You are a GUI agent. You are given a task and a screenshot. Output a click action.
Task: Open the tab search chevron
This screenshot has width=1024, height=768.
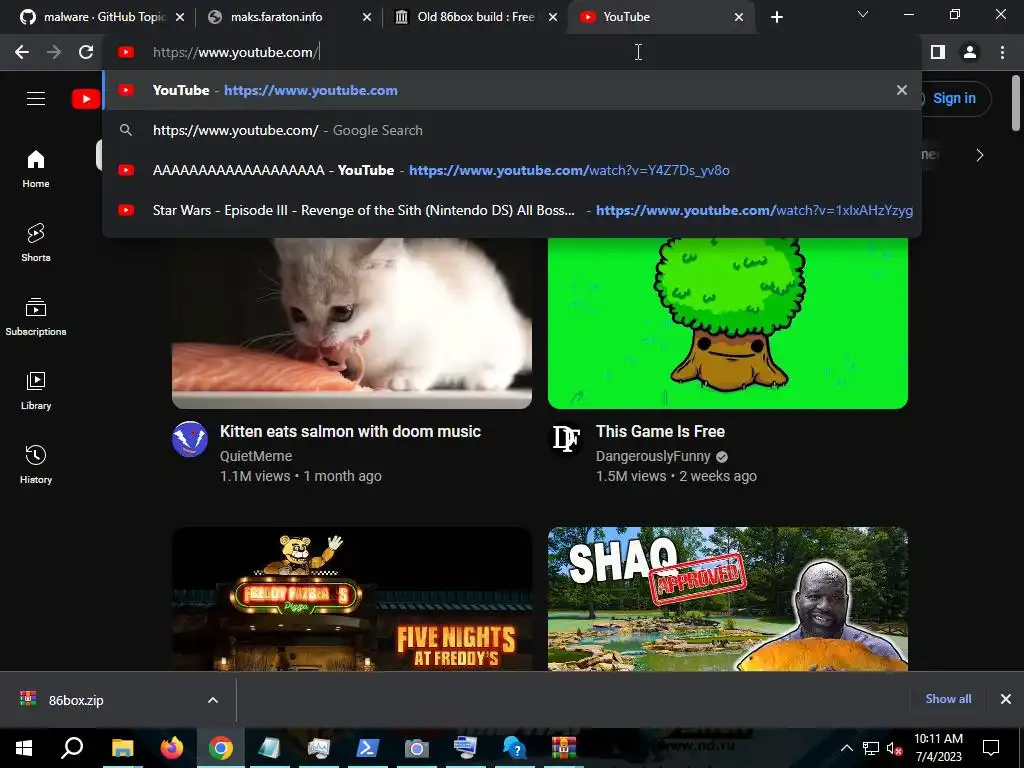click(863, 14)
